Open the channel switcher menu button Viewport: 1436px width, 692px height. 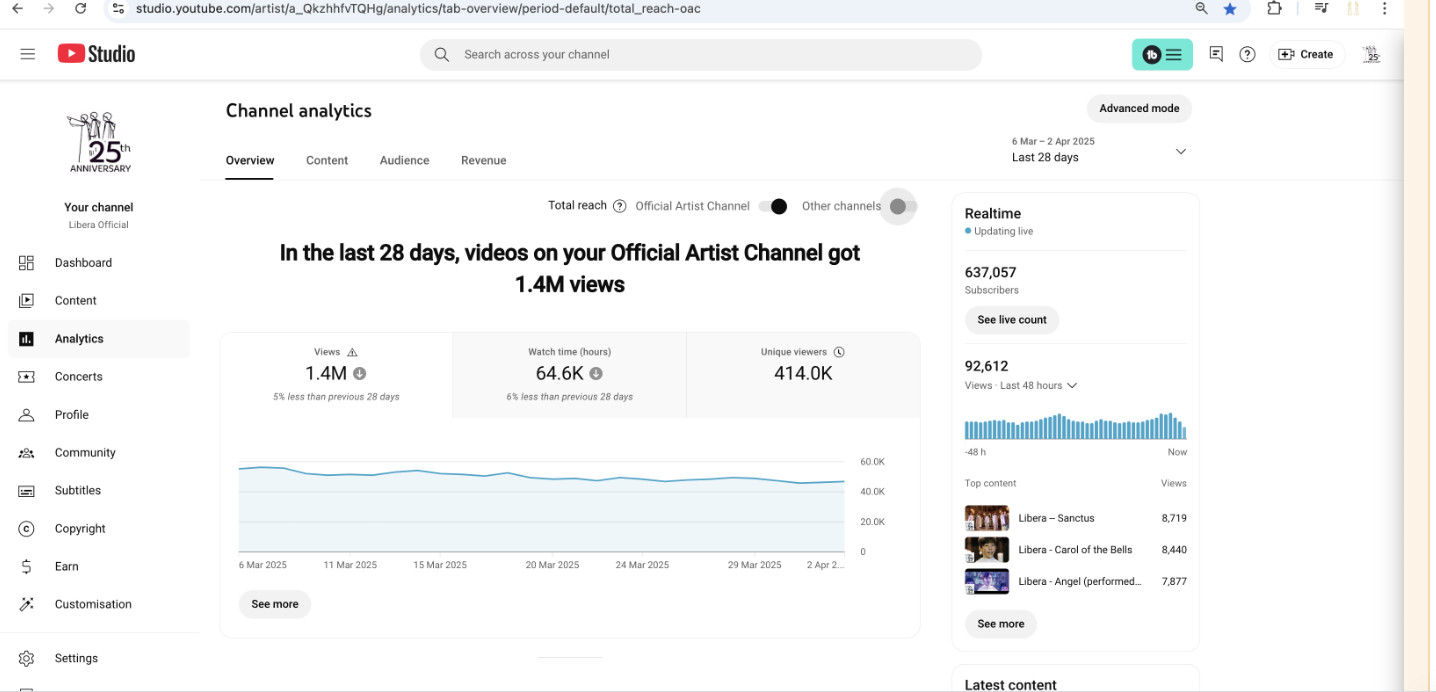pyautogui.click(x=1162, y=55)
